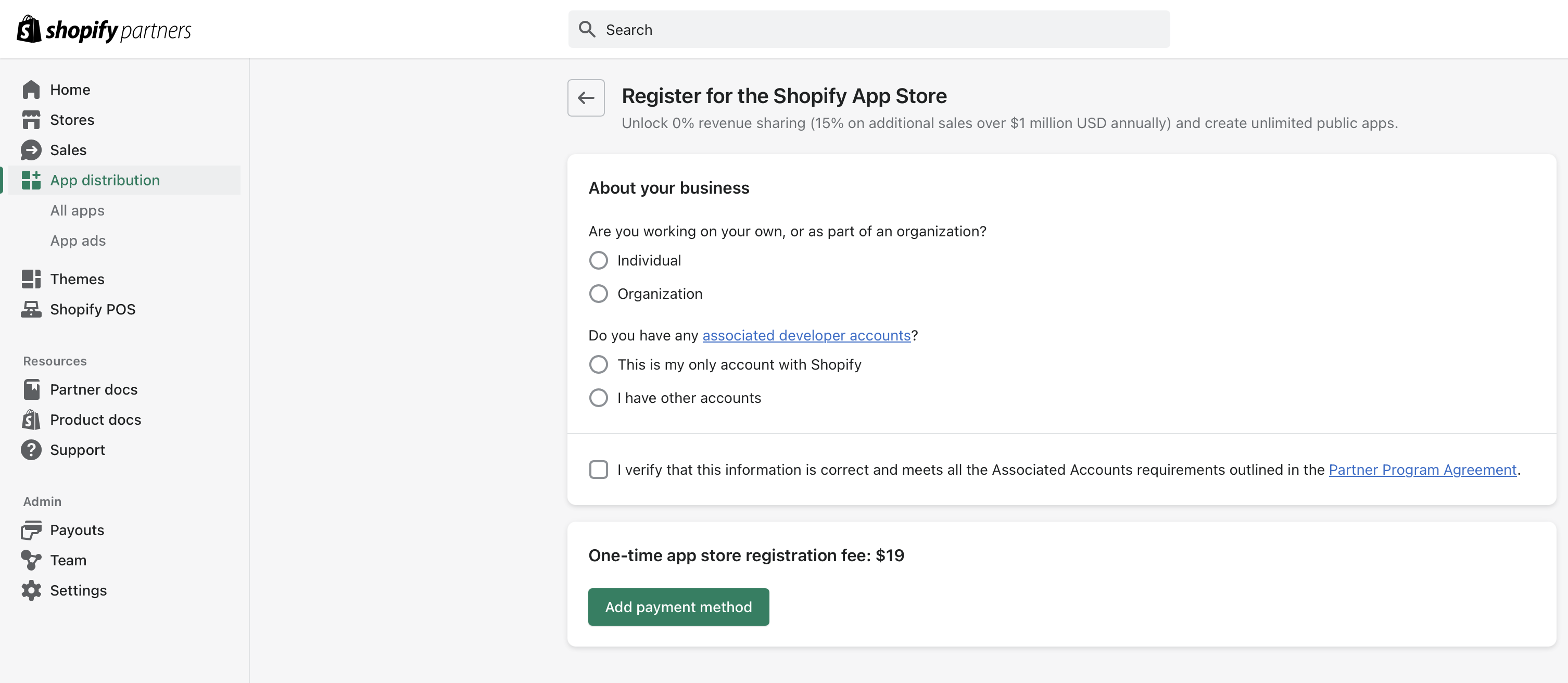Click the Sales arrow icon
Screen dimensions: 1568x683
[x=31, y=150]
